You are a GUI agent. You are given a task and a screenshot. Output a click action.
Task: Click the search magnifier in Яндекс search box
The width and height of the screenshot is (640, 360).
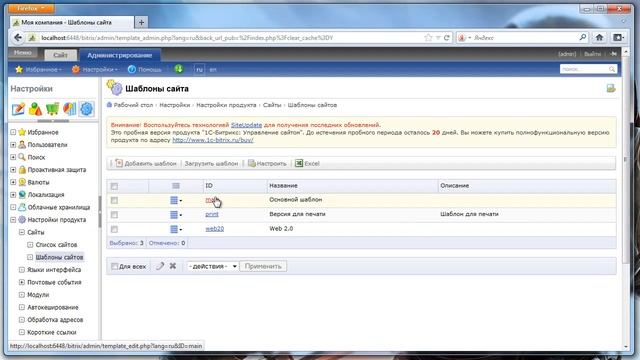click(x=583, y=37)
